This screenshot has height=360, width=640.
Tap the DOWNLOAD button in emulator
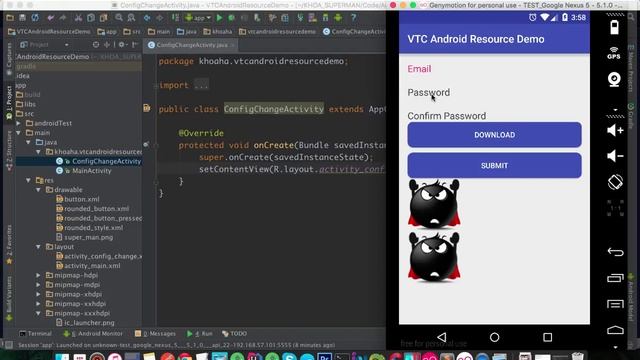[494, 135]
